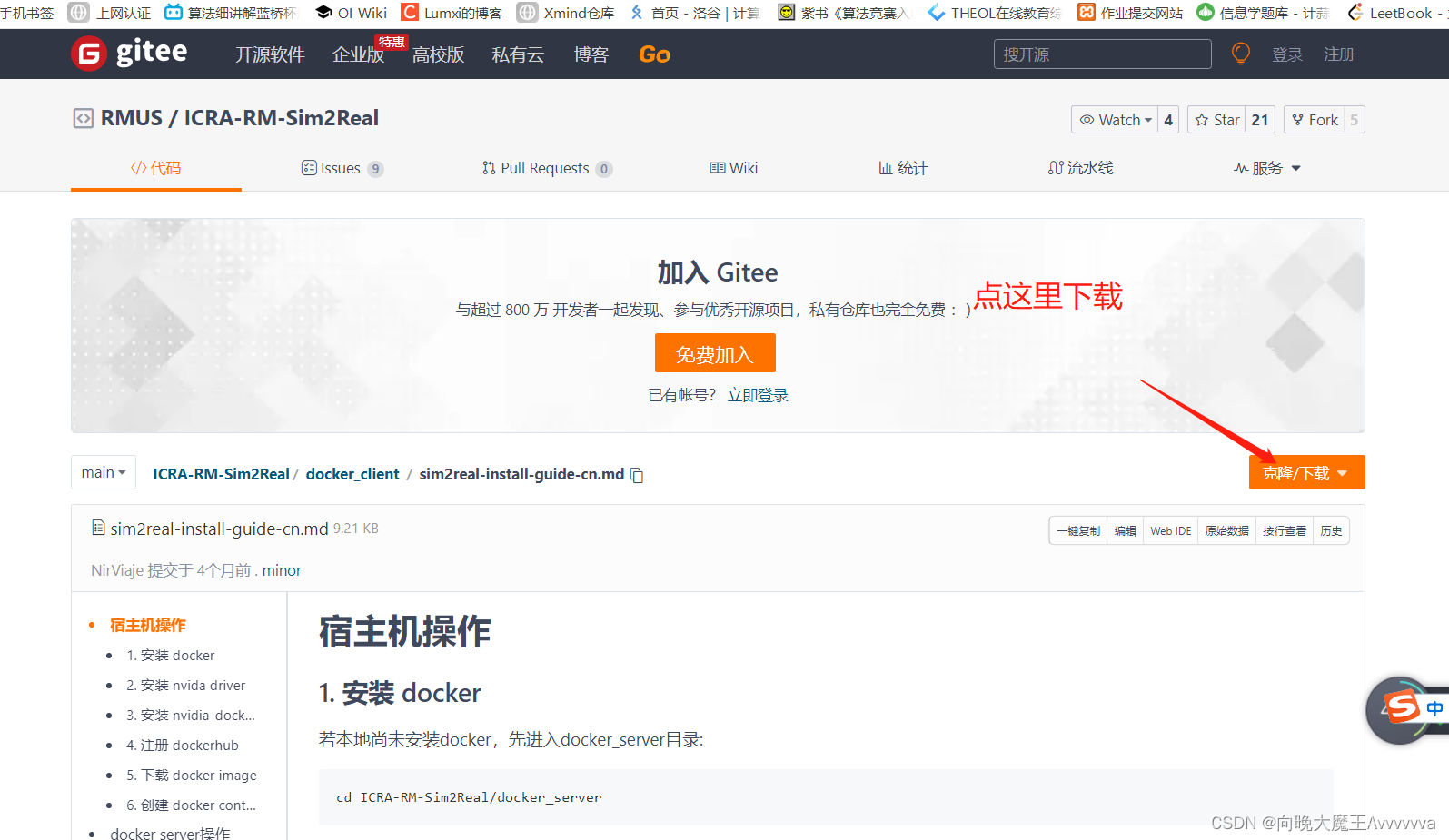Screen dimensions: 1449x840
Task: Click the 按行查看 button
Action: 1285,530
